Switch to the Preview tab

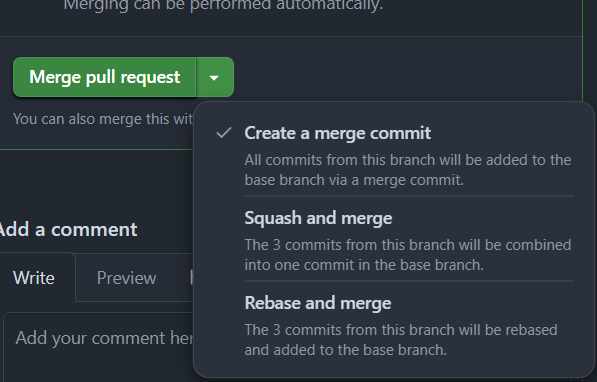pyautogui.click(x=126, y=278)
